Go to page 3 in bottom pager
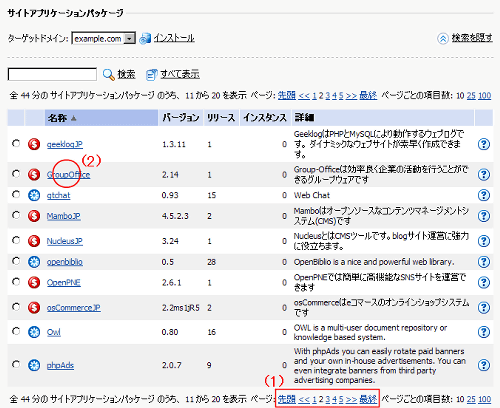Viewport: 500px width, 408px height. (328, 399)
